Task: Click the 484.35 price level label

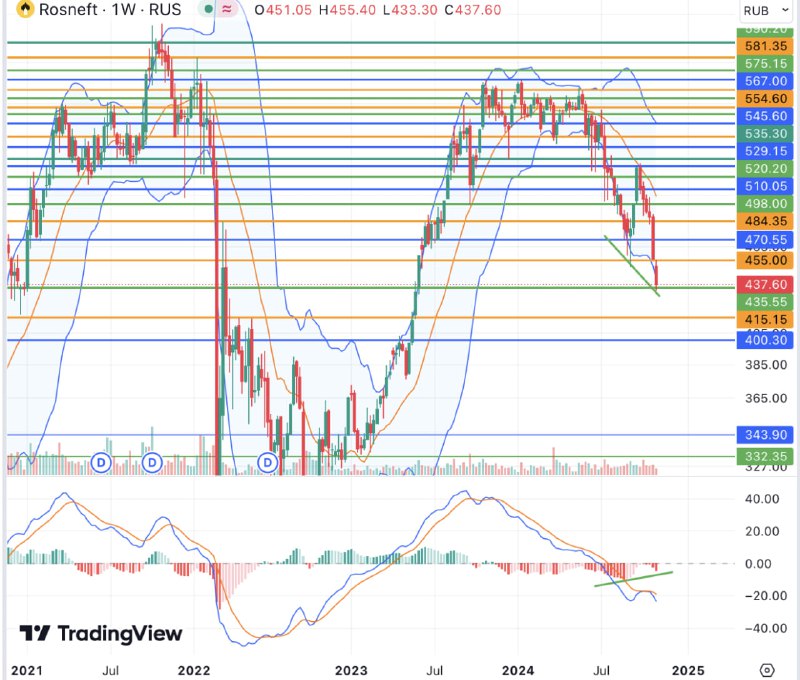Action: click(765, 221)
